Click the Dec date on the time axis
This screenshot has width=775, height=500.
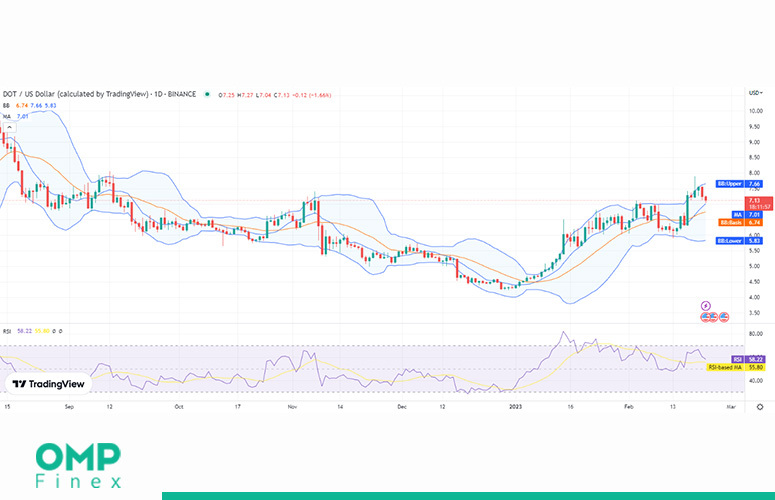402,407
